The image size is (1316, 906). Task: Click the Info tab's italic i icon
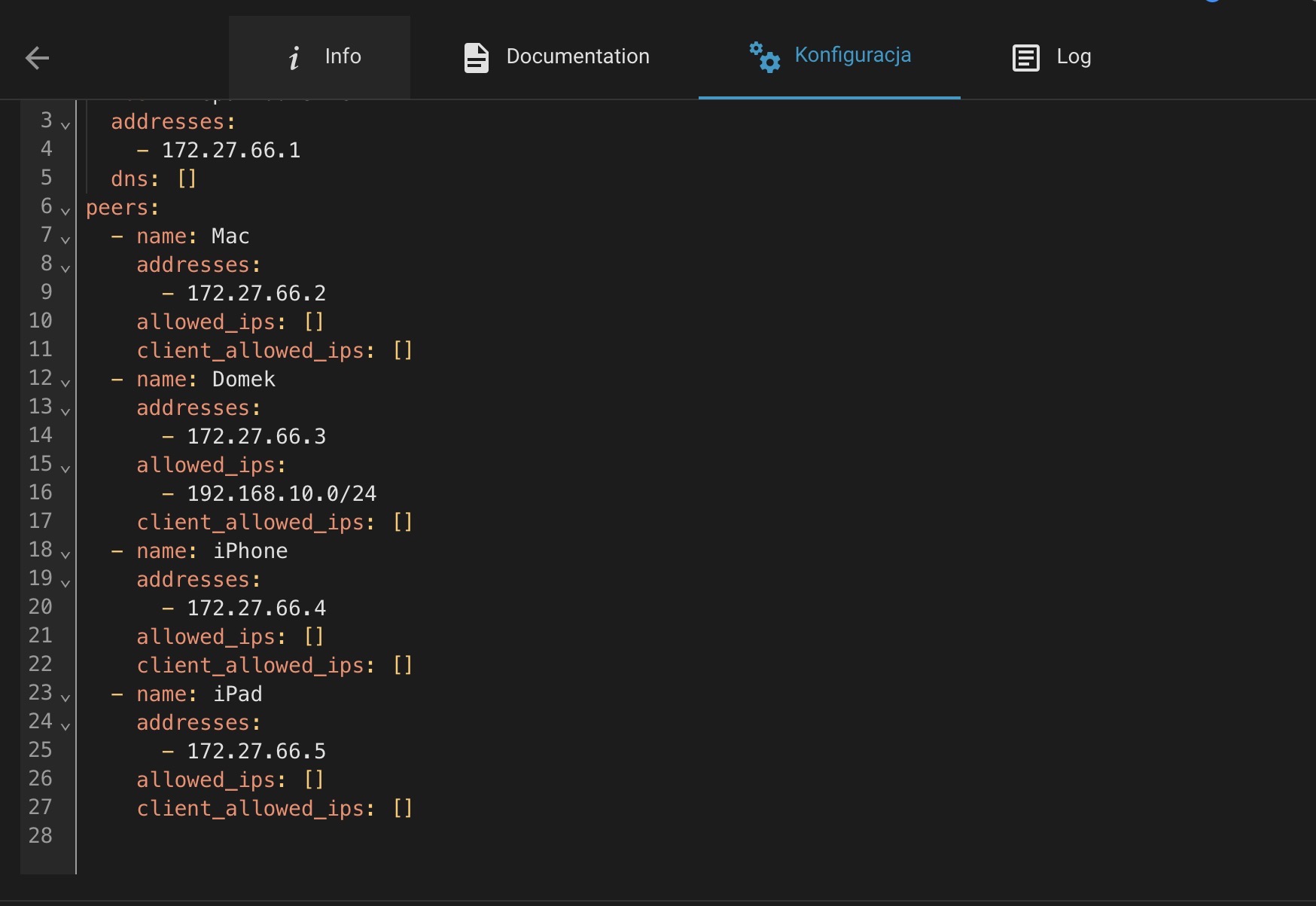tap(294, 57)
